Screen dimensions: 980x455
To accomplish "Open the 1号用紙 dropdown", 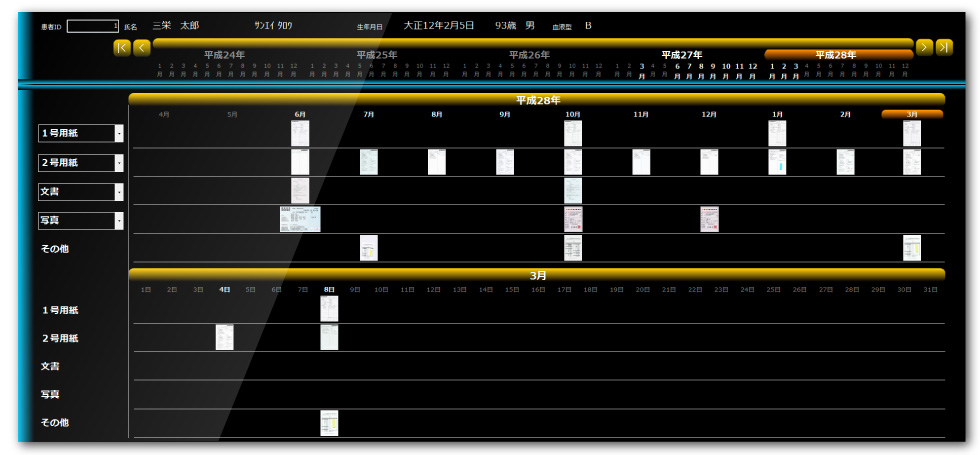I will click(119, 133).
